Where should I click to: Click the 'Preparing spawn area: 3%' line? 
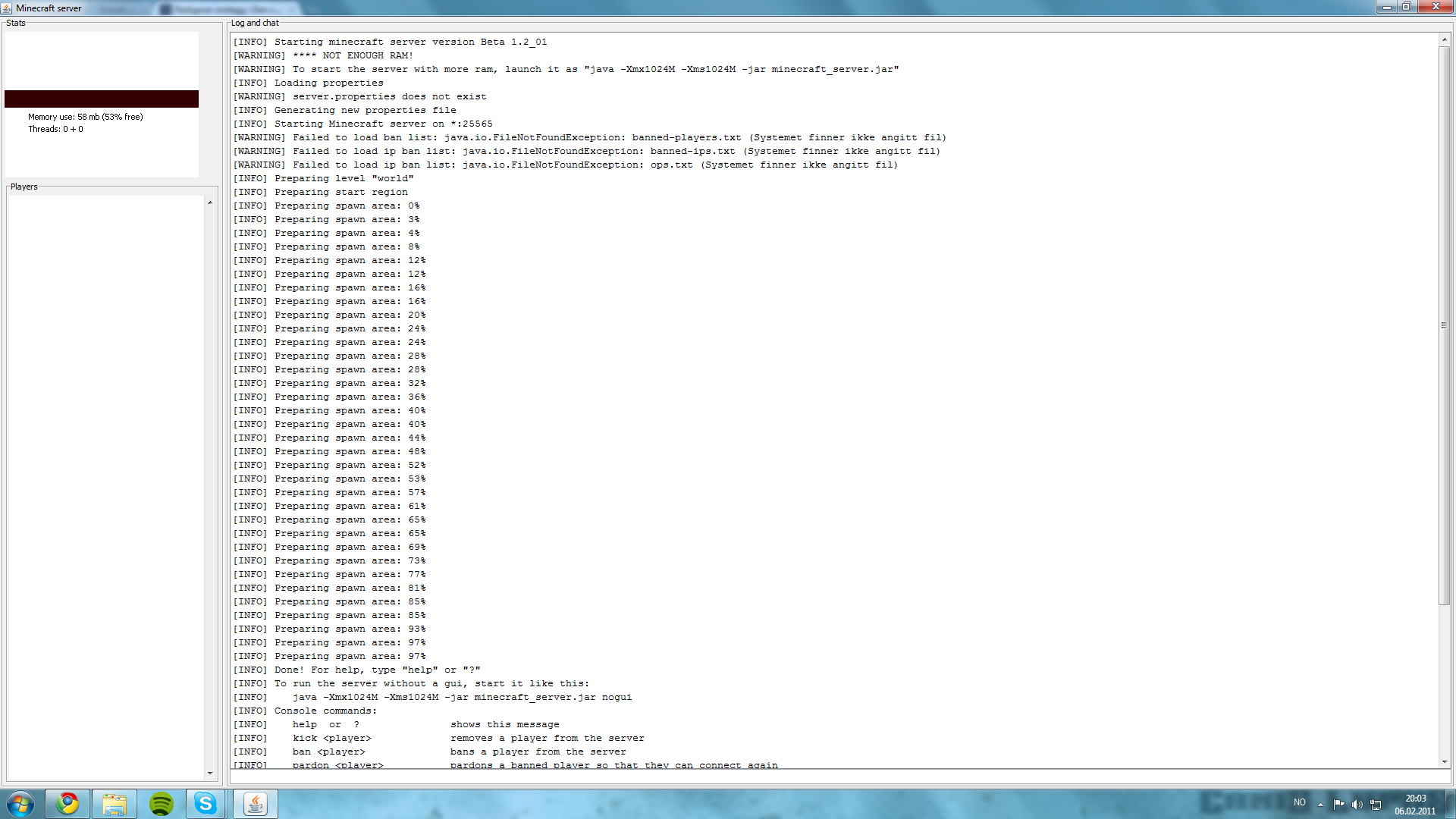pyautogui.click(x=327, y=219)
